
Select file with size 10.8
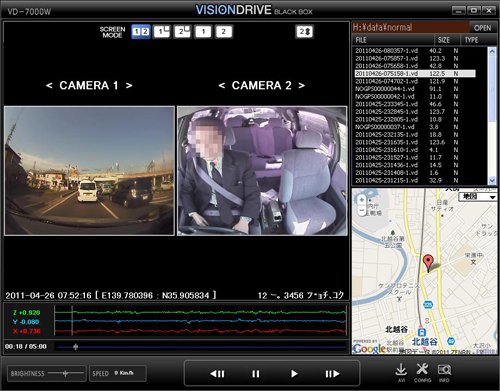[x=415, y=119]
